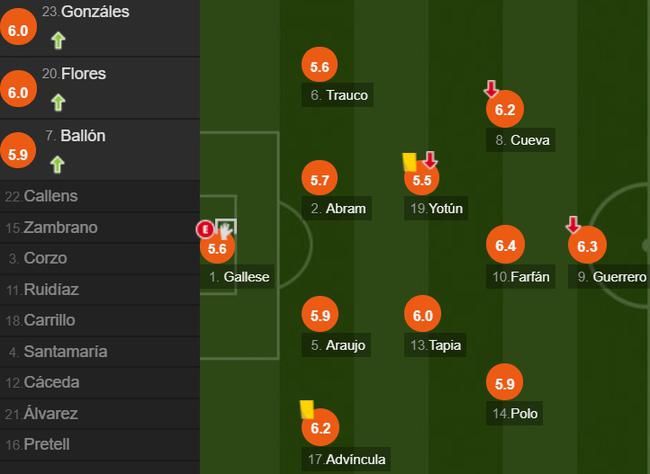Click the red error icon beside Gallese

point(206,228)
